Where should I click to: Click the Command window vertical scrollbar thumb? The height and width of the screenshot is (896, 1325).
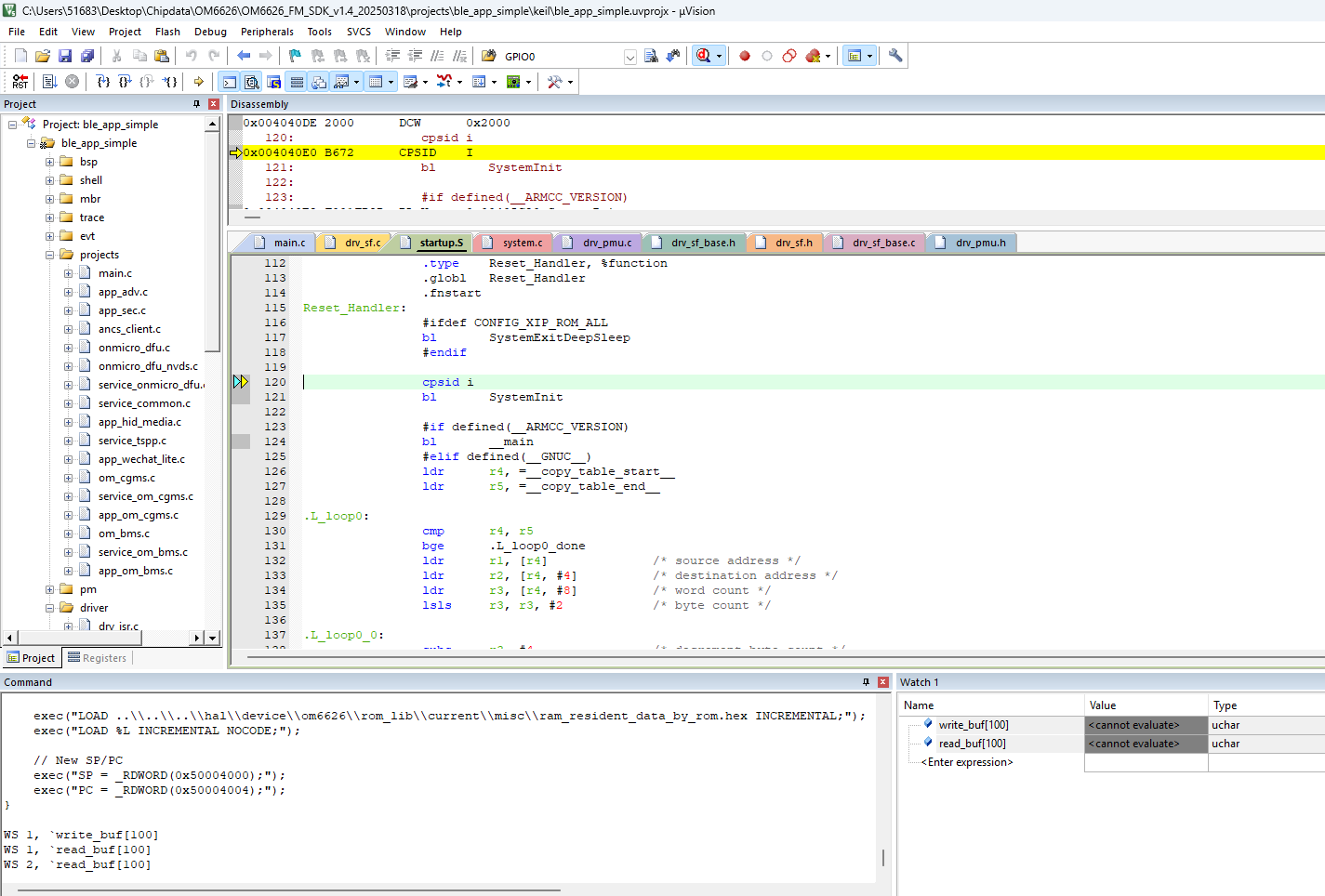point(883,857)
